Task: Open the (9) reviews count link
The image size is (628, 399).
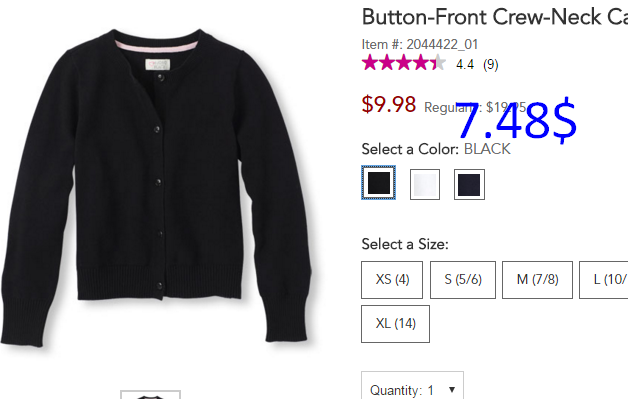Action: pyautogui.click(x=491, y=64)
